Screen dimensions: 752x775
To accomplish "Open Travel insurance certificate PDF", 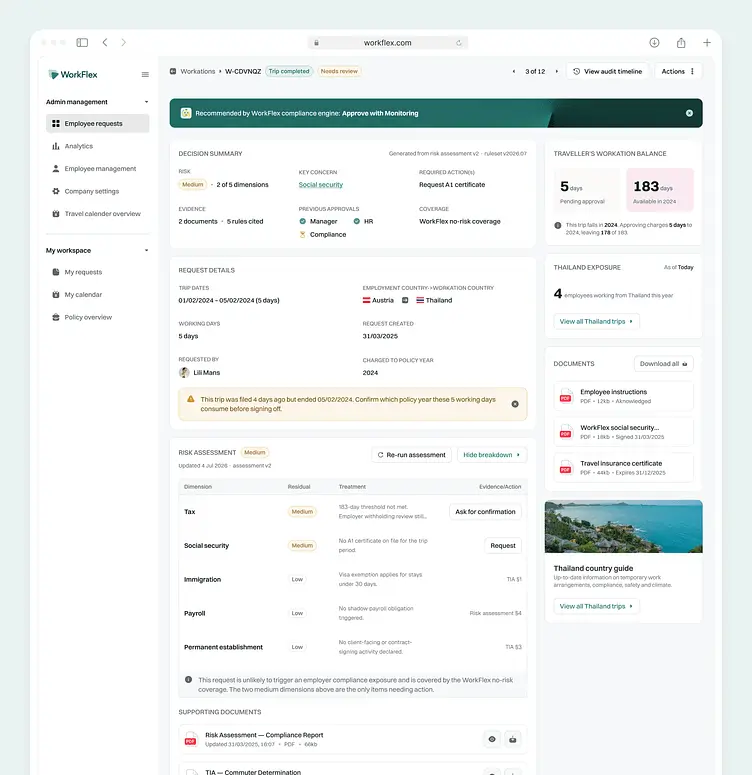I will pyautogui.click(x=623, y=468).
